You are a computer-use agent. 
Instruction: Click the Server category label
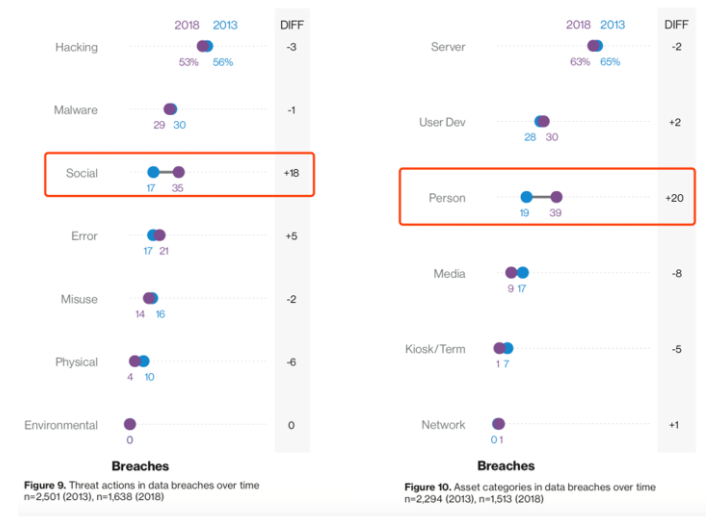tap(447, 47)
